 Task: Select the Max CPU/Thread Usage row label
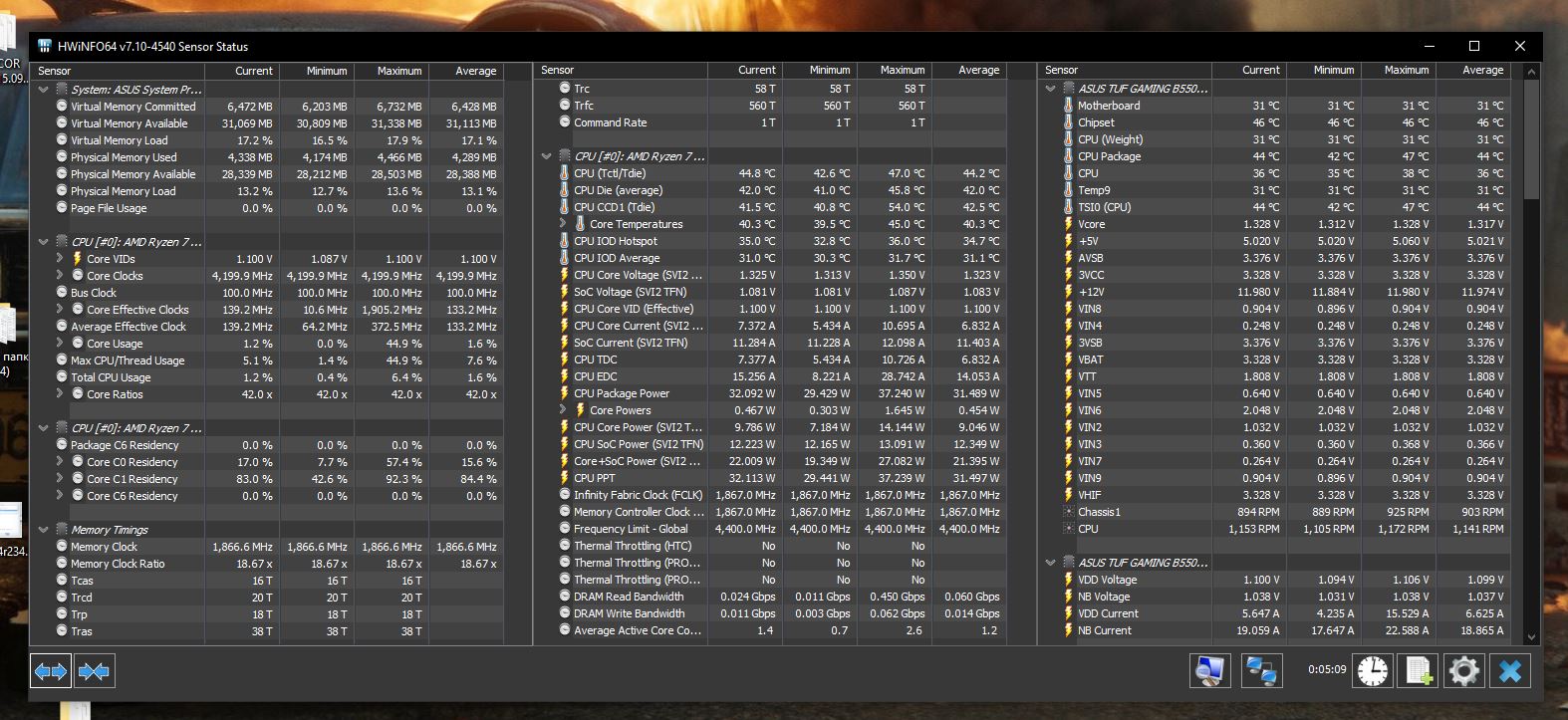click(x=128, y=360)
